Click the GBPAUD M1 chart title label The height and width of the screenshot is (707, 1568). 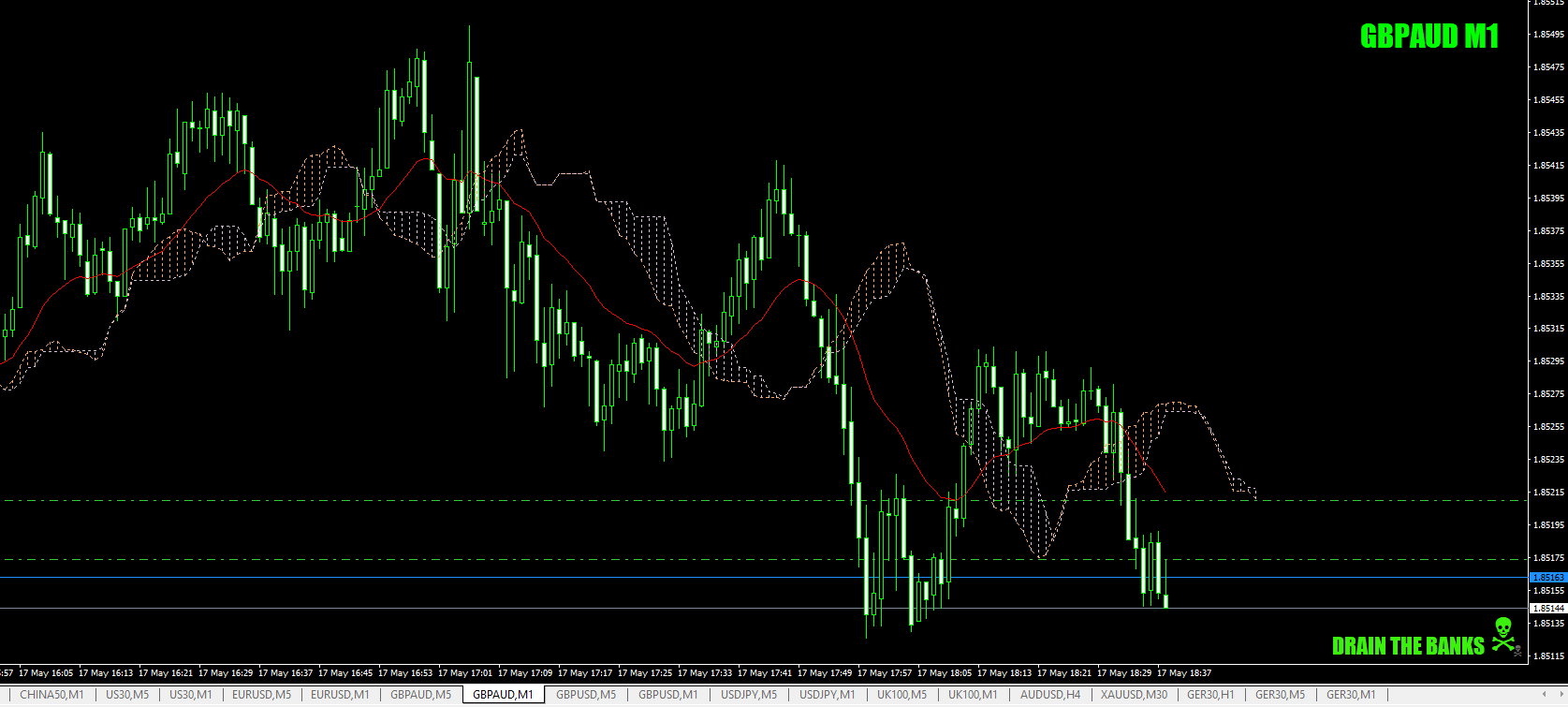tap(1429, 37)
